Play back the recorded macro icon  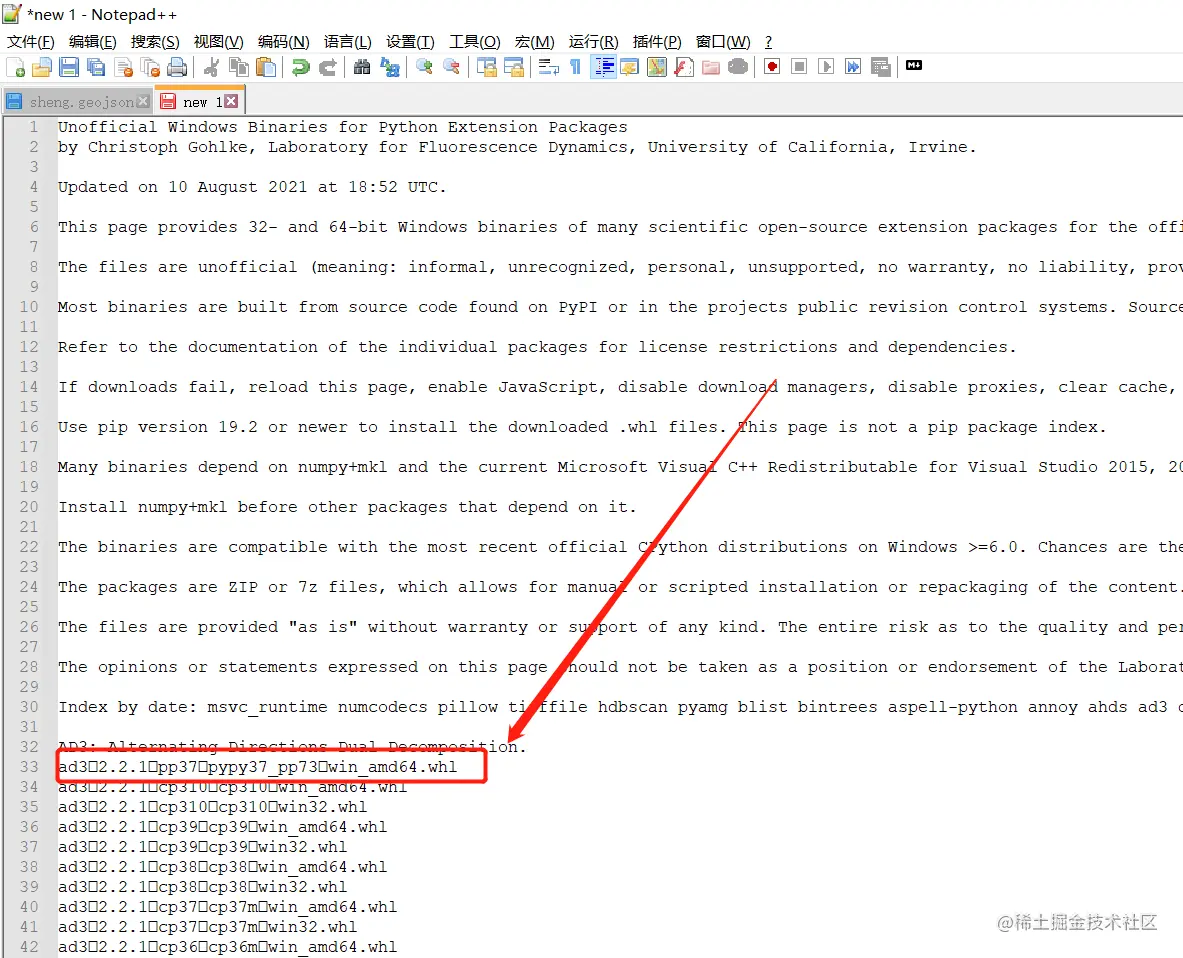[x=826, y=67]
